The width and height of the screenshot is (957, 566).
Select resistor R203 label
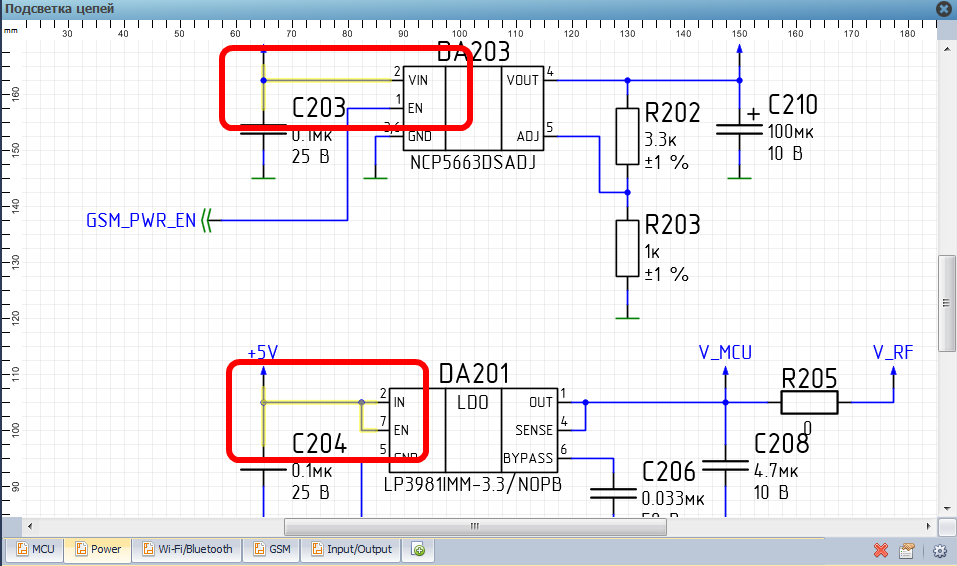[x=673, y=225]
